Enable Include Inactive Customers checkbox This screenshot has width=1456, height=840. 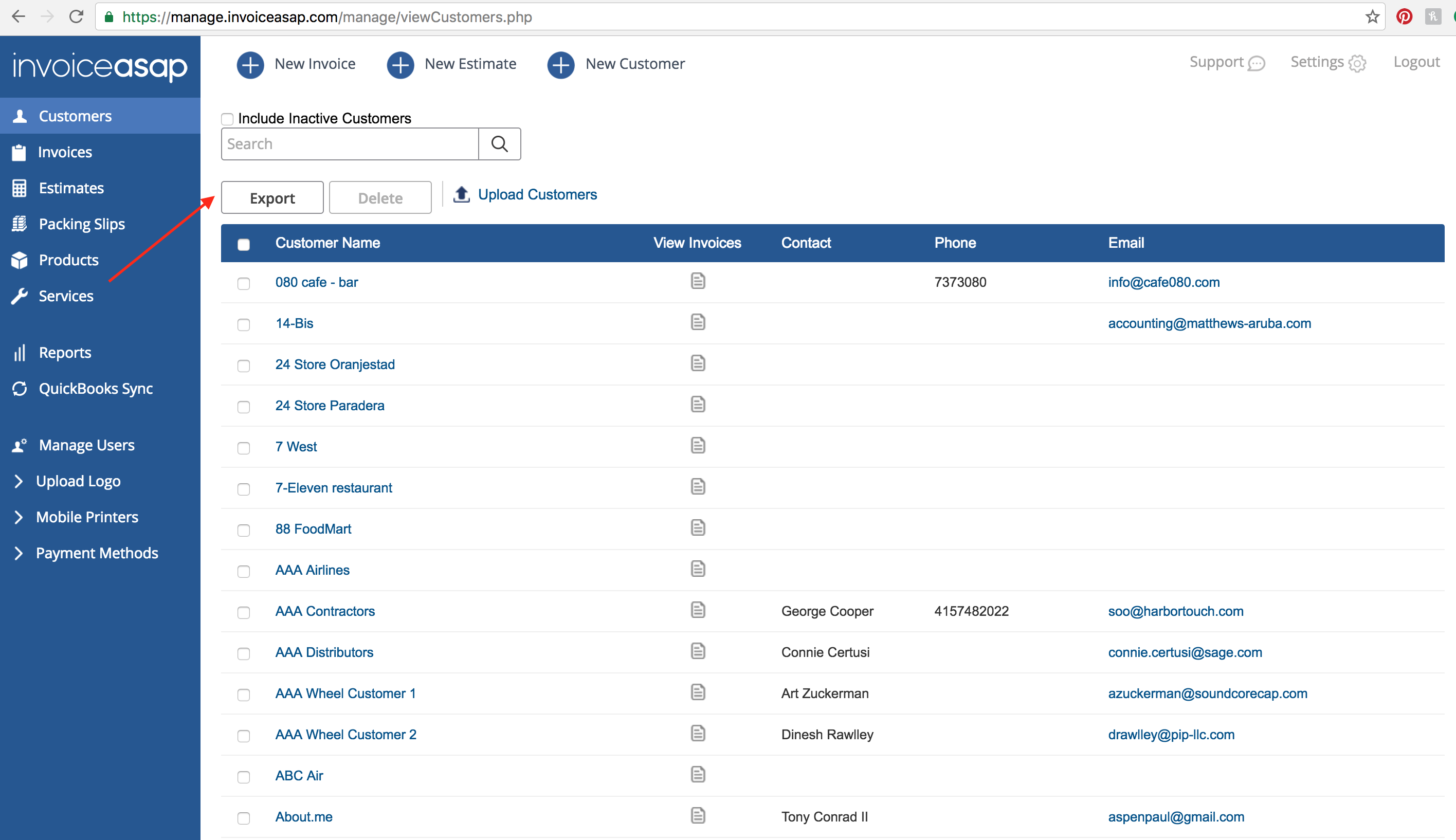[227, 119]
